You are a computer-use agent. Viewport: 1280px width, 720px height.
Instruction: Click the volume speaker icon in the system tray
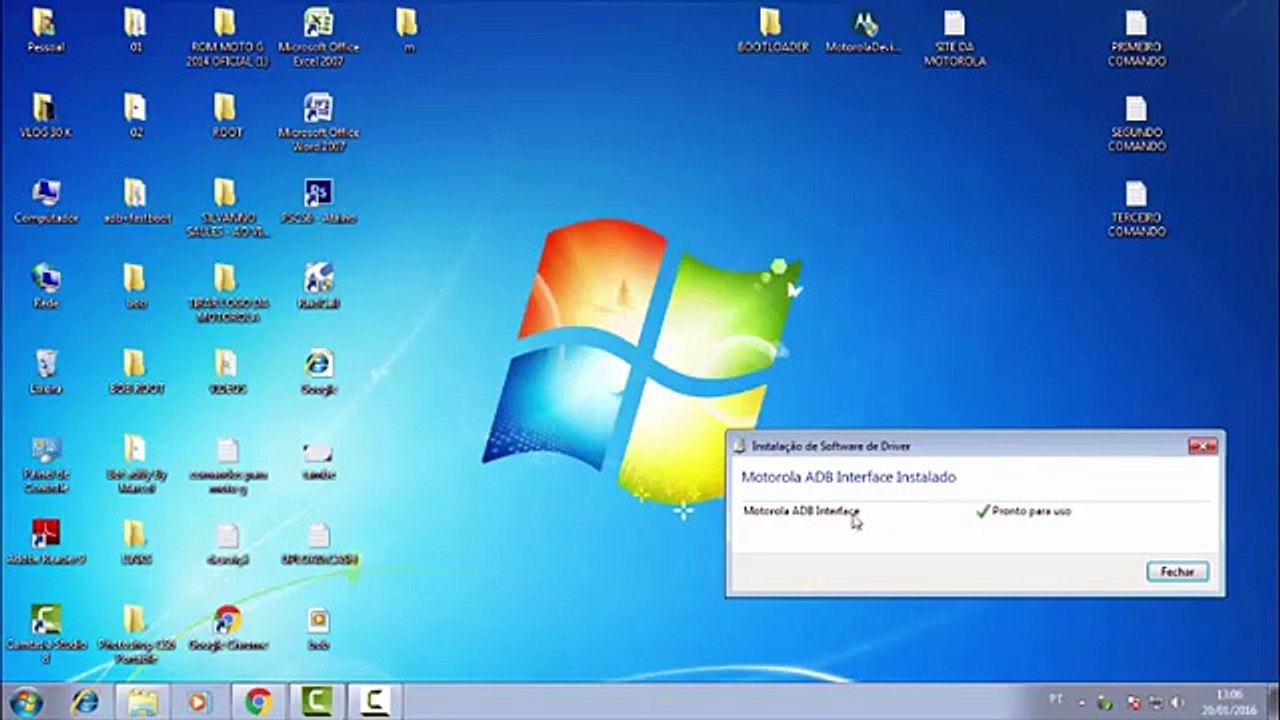tap(1177, 702)
